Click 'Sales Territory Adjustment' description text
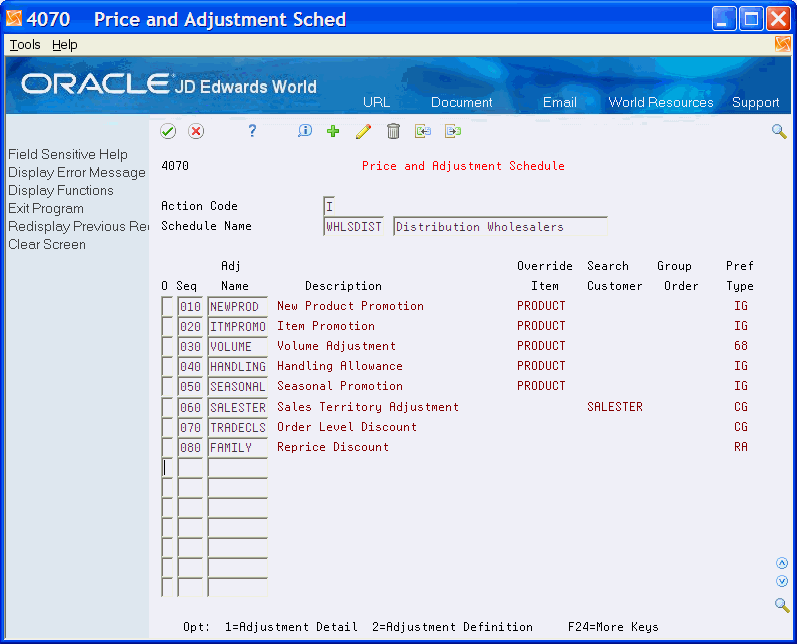 click(x=368, y=407)
